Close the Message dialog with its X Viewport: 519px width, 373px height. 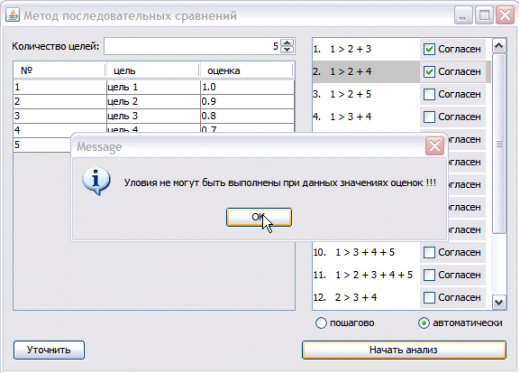point(434,146)
